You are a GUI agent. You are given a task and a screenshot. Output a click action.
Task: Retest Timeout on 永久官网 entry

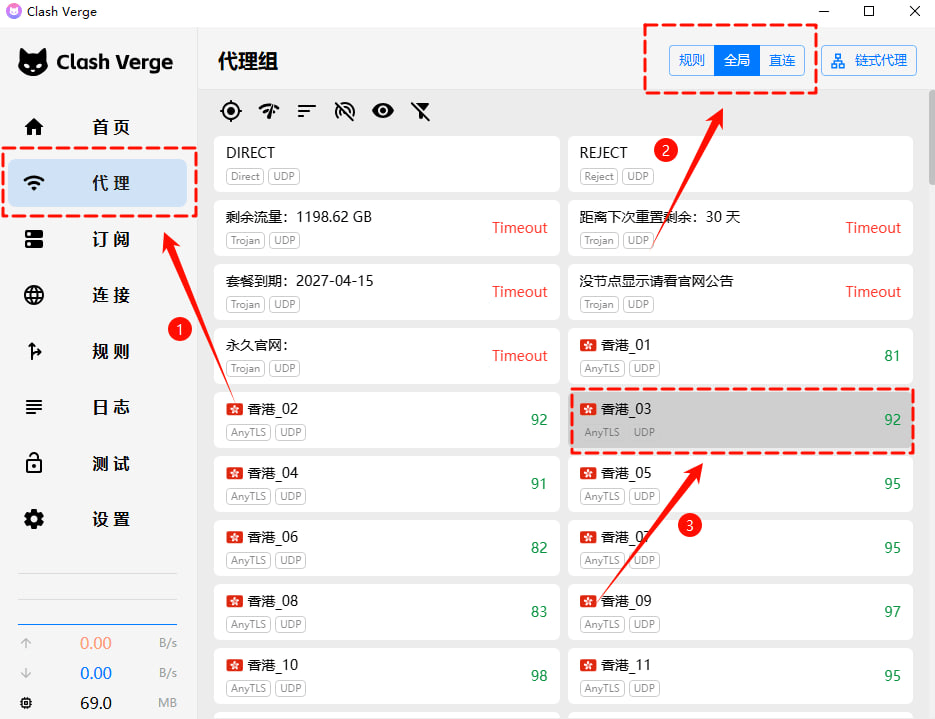(x=519, y=356)
